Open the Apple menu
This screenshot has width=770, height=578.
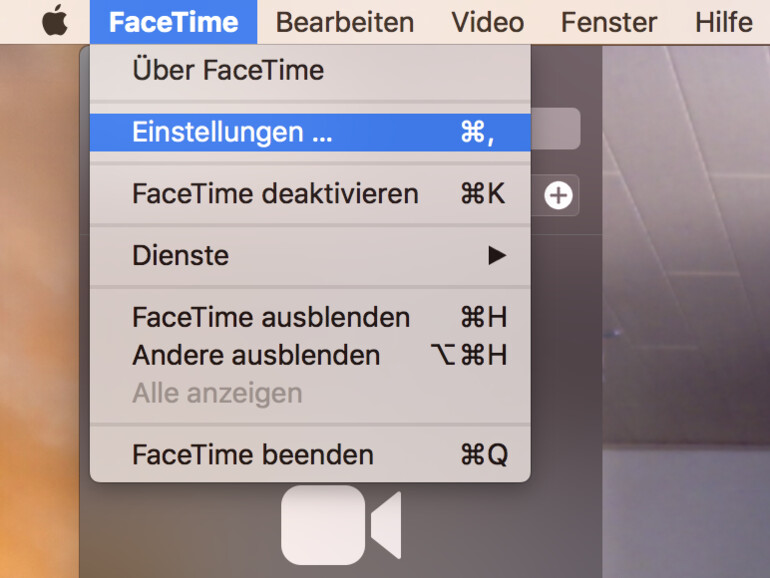55,22
